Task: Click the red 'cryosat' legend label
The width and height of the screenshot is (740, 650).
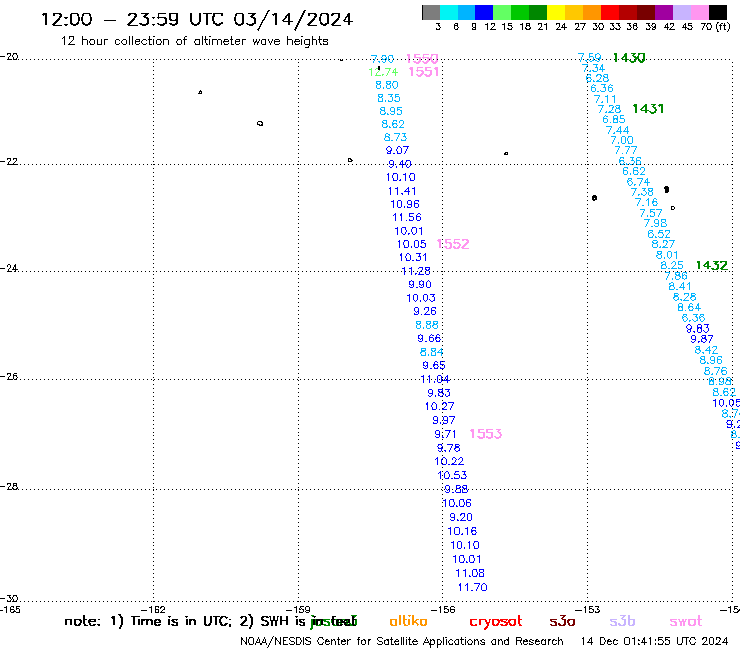Action: [x=496, y=622]
